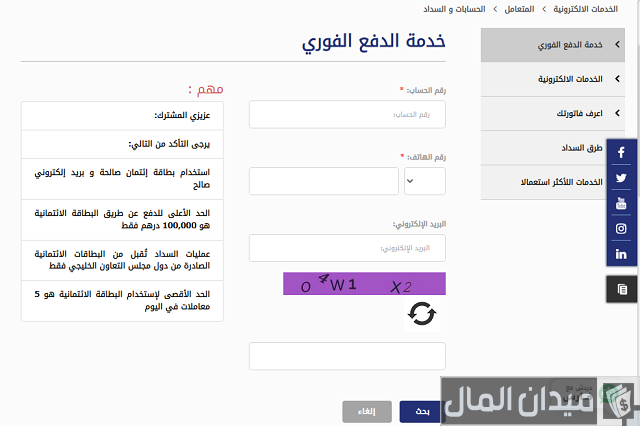
Task: Select خدمة الدفع الفوري sidebar item
Action: (x=553, y=45)
